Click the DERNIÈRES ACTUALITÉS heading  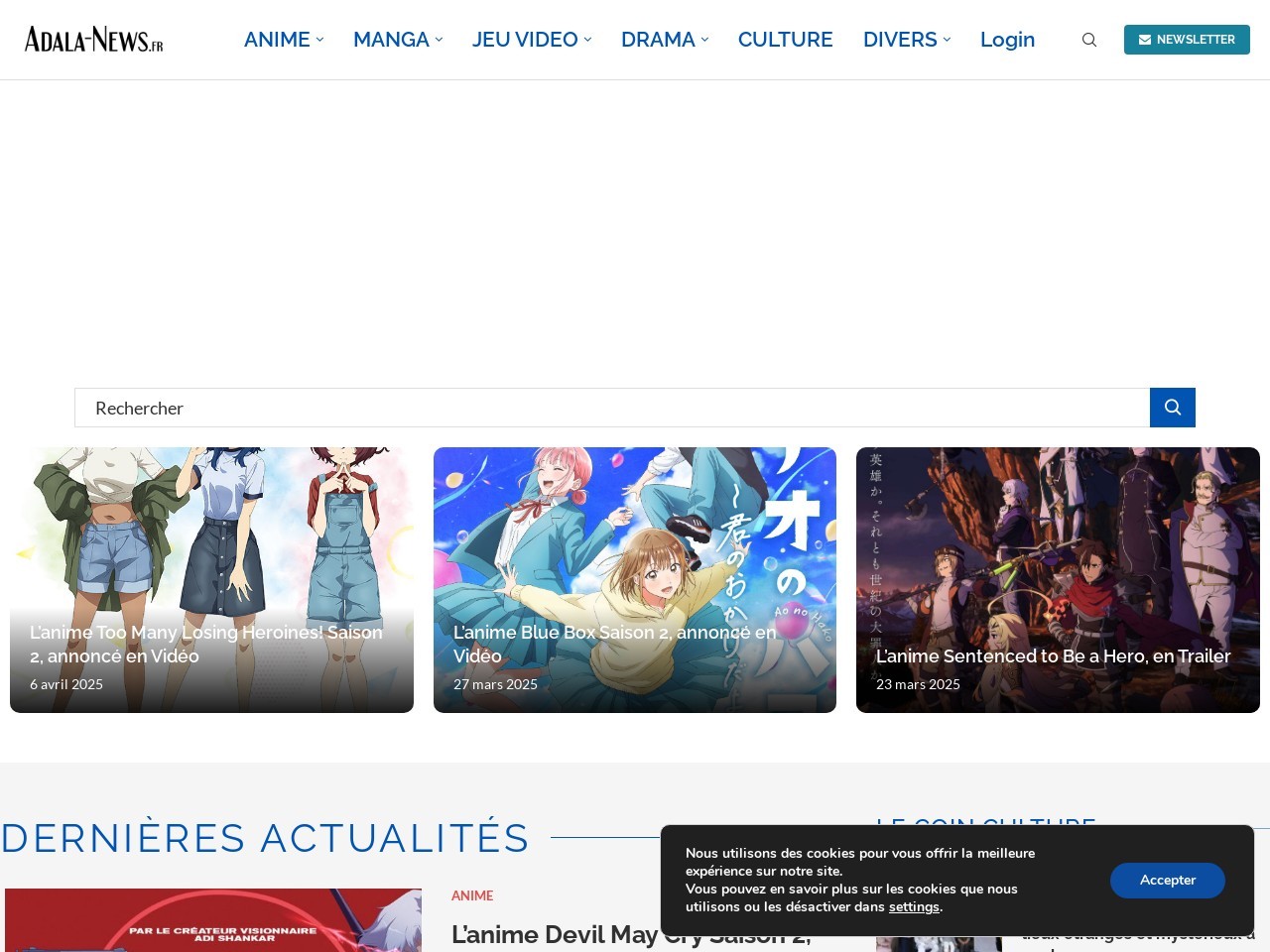[x=265, y=838]
